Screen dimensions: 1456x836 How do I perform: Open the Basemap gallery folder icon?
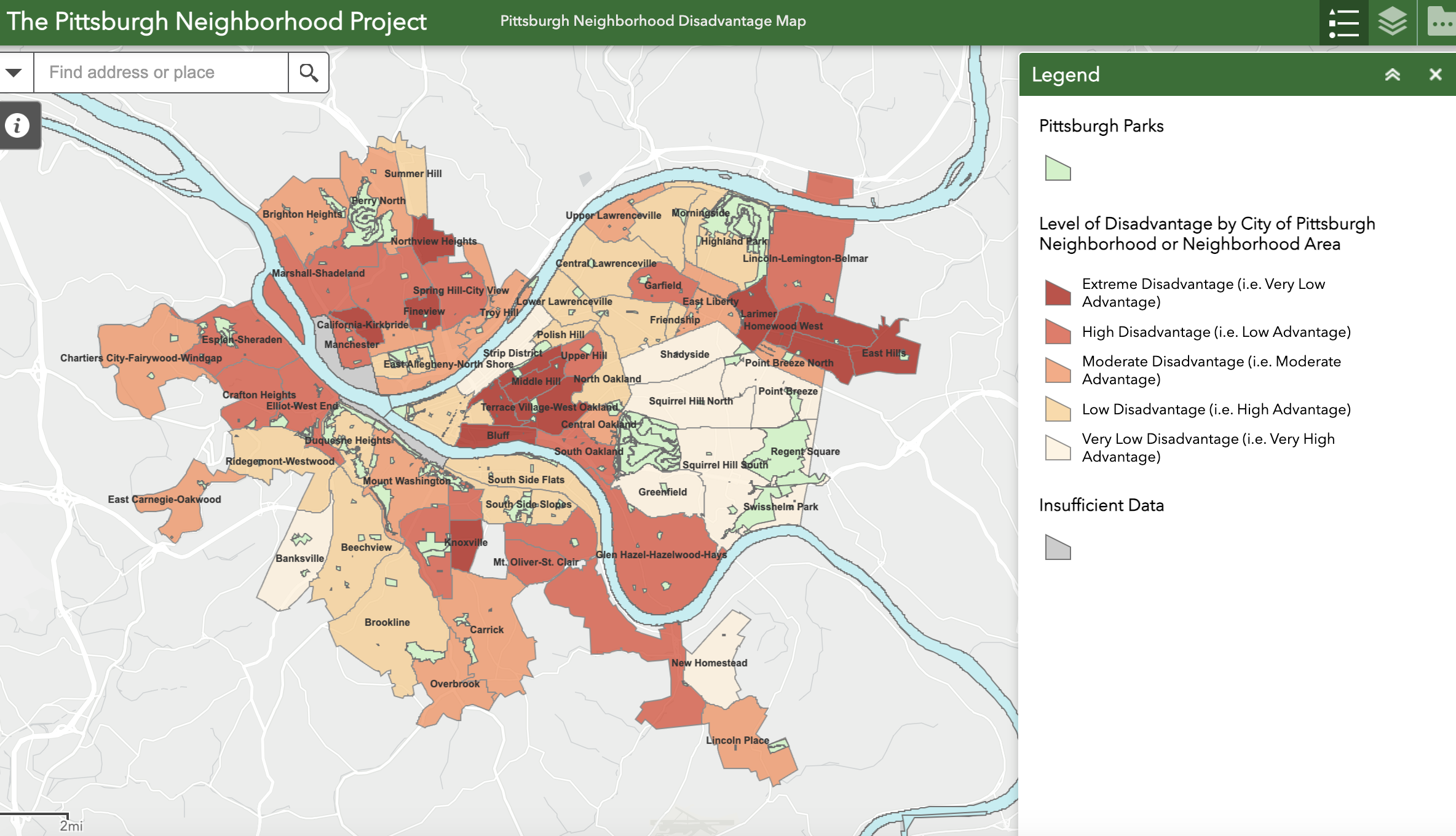coord(1441,22)
